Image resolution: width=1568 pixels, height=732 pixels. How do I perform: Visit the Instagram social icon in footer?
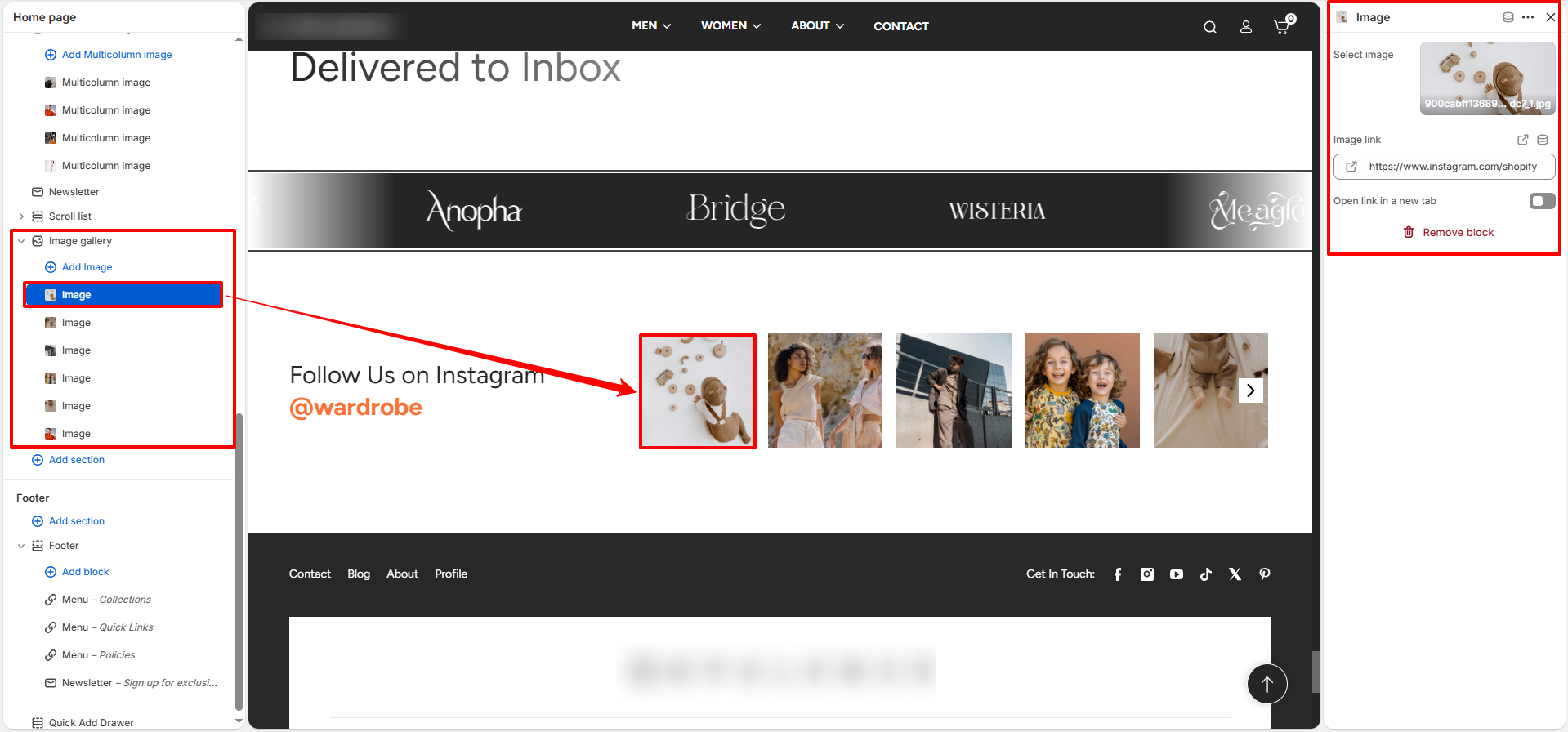(x=1147, y=574)
